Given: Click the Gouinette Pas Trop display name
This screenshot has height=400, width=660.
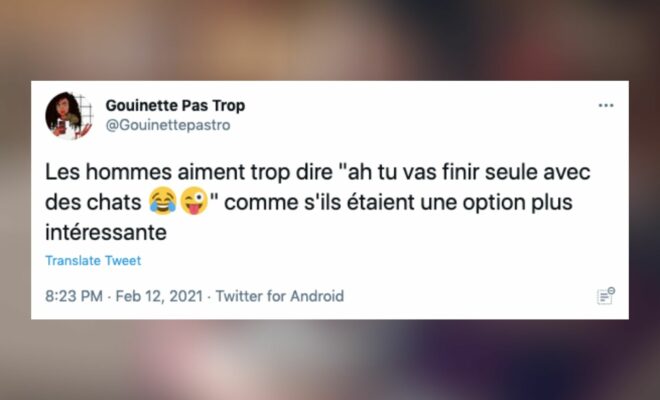Looking at the screenshot, I should [x=175, y=105].
